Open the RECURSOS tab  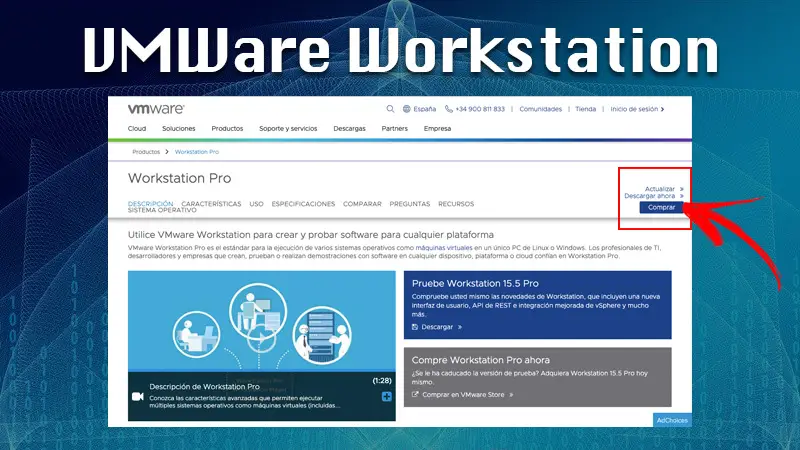456,204
